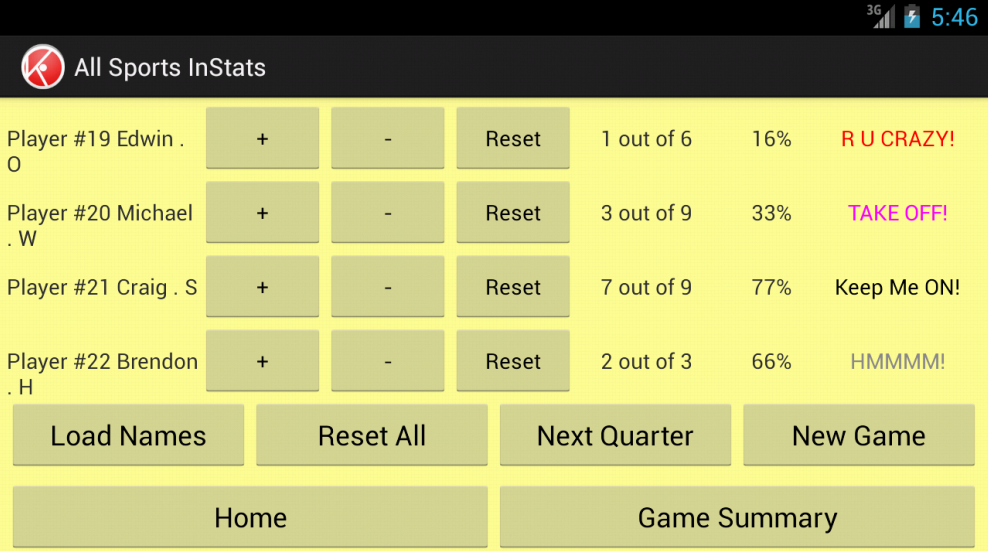Viewport: 988px width, 551px height.
Task: Tap the All Sports InStats app logo
Action: point(42,67)
